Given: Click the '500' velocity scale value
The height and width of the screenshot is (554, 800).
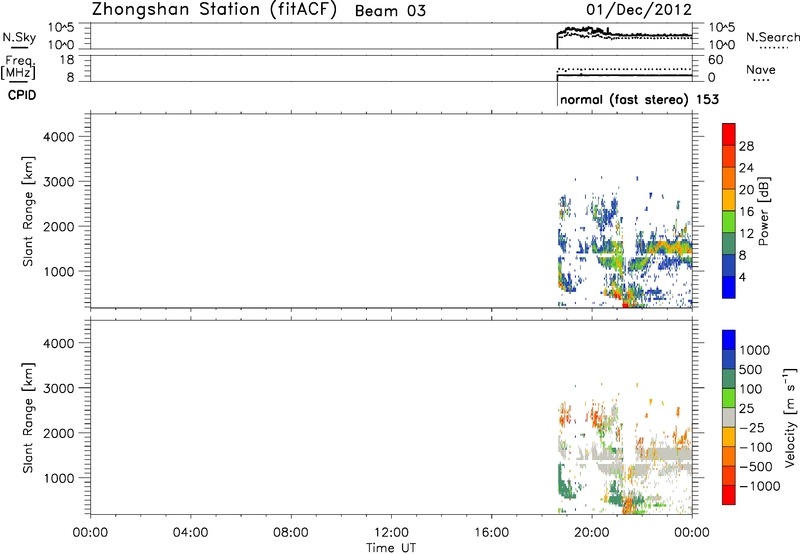Looking at the screenshot, I should click(x=751, y=370).
